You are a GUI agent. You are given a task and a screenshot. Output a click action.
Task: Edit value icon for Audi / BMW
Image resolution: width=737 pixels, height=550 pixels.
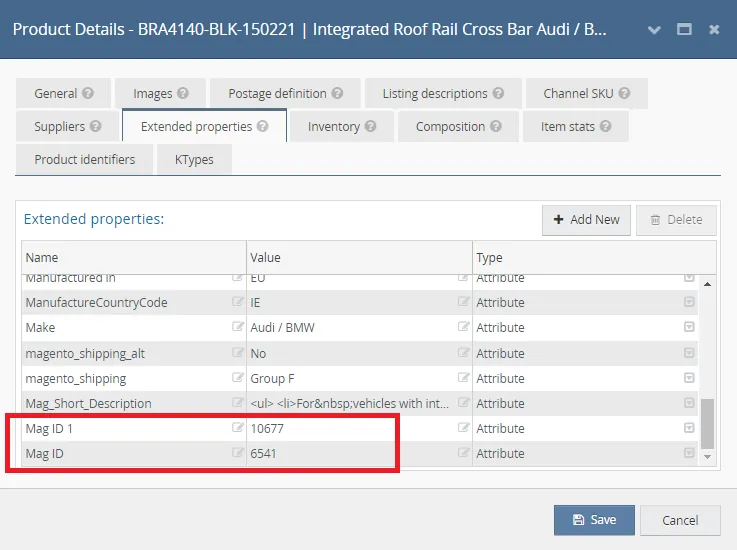(463, 326)
